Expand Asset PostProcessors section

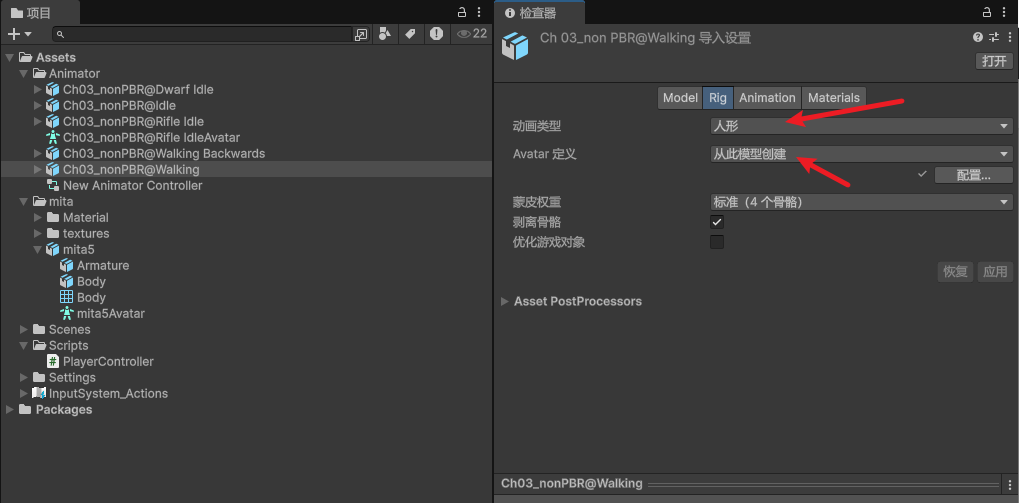coord(505,302)
